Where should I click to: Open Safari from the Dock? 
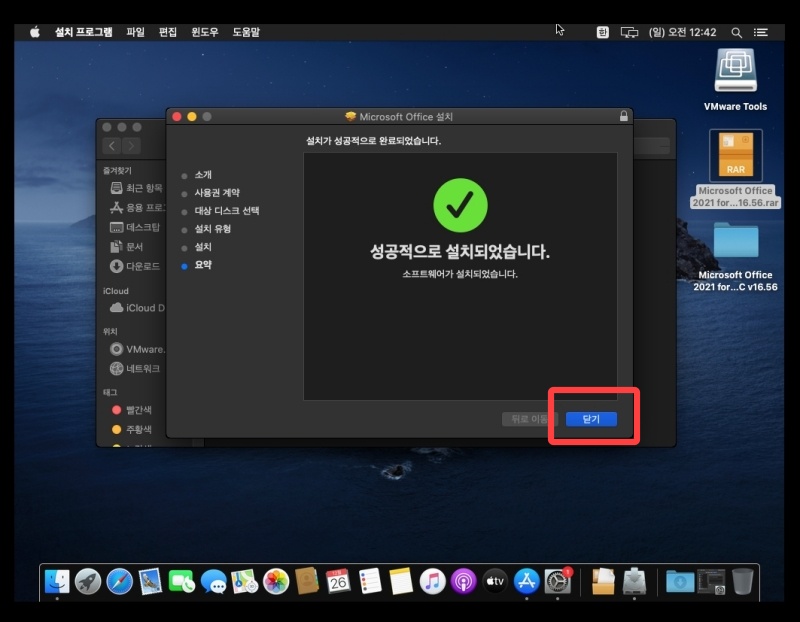(119, 581)
